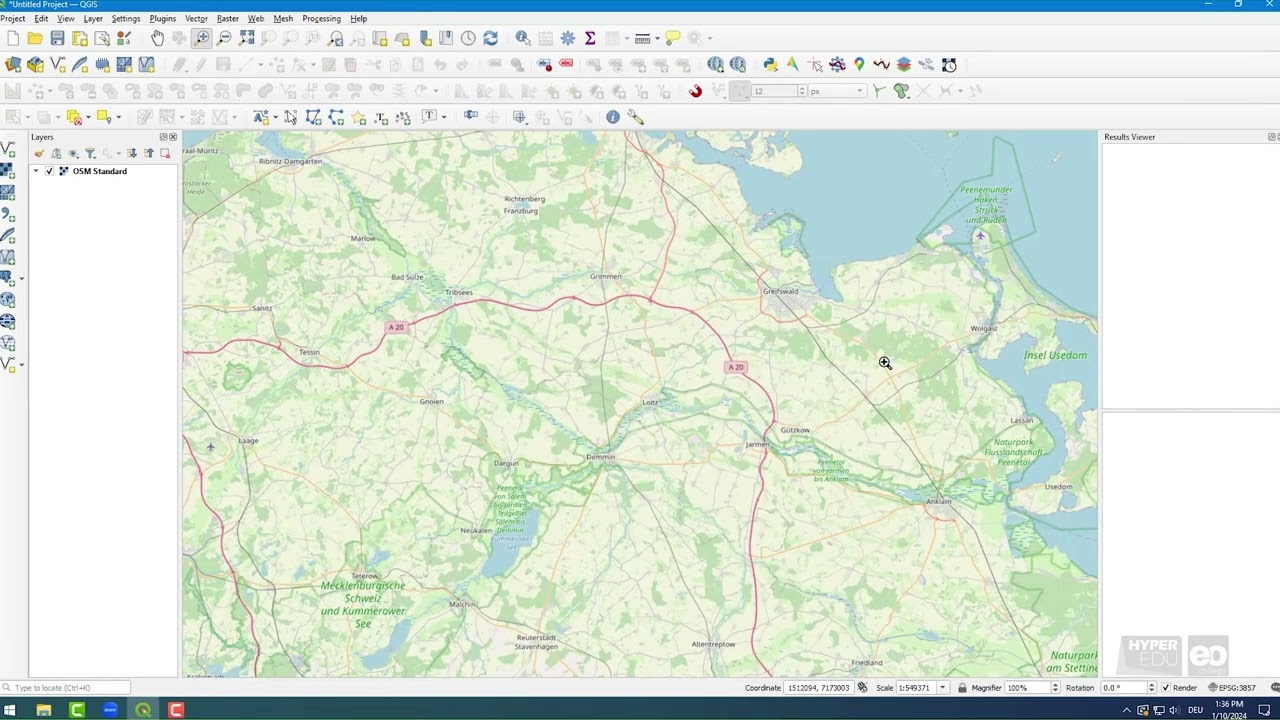
Task: Open the Temporal Controller clock icon
Action: coord(468,38)
